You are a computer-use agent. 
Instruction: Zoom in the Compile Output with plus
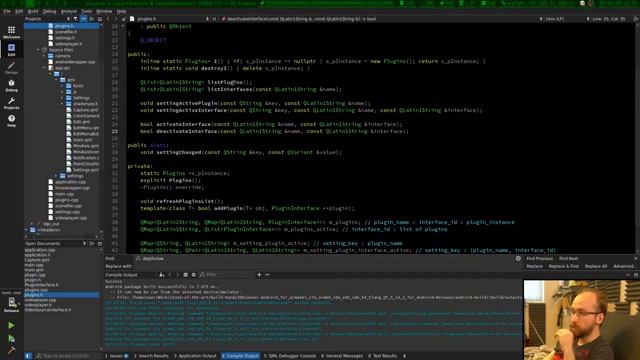(x=259, y=275)
